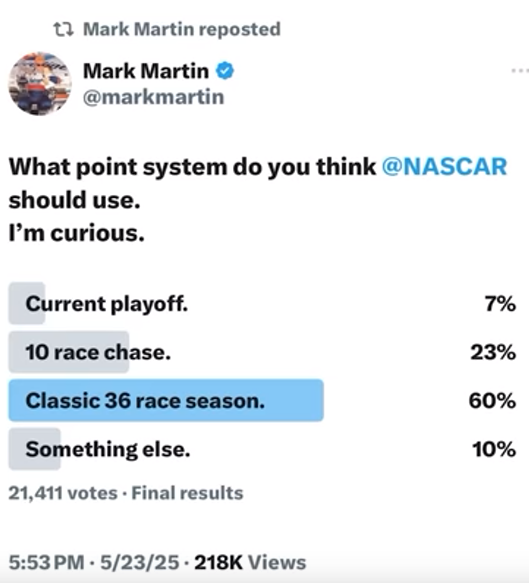Open Mark Martin's profile avatar
Viewport: 529px width, 583px height.
click(x=40, y=84)
